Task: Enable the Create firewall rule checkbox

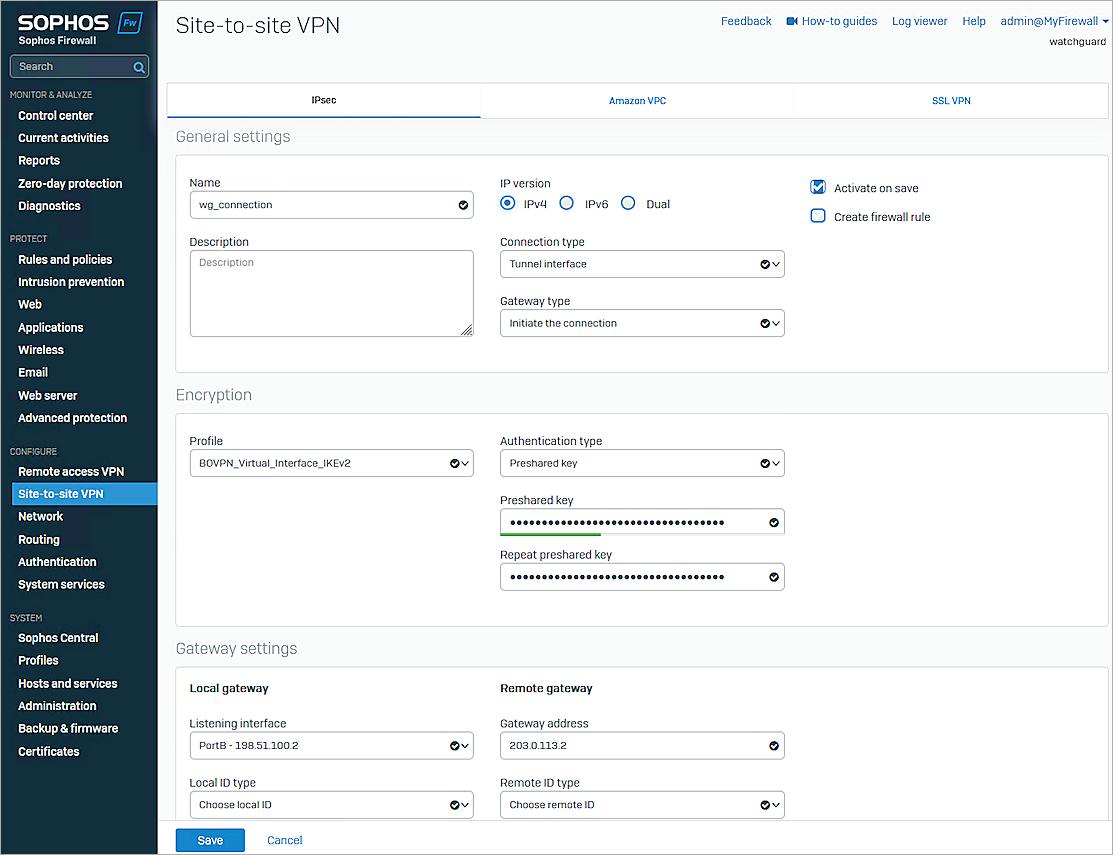Action: [818, 215]
